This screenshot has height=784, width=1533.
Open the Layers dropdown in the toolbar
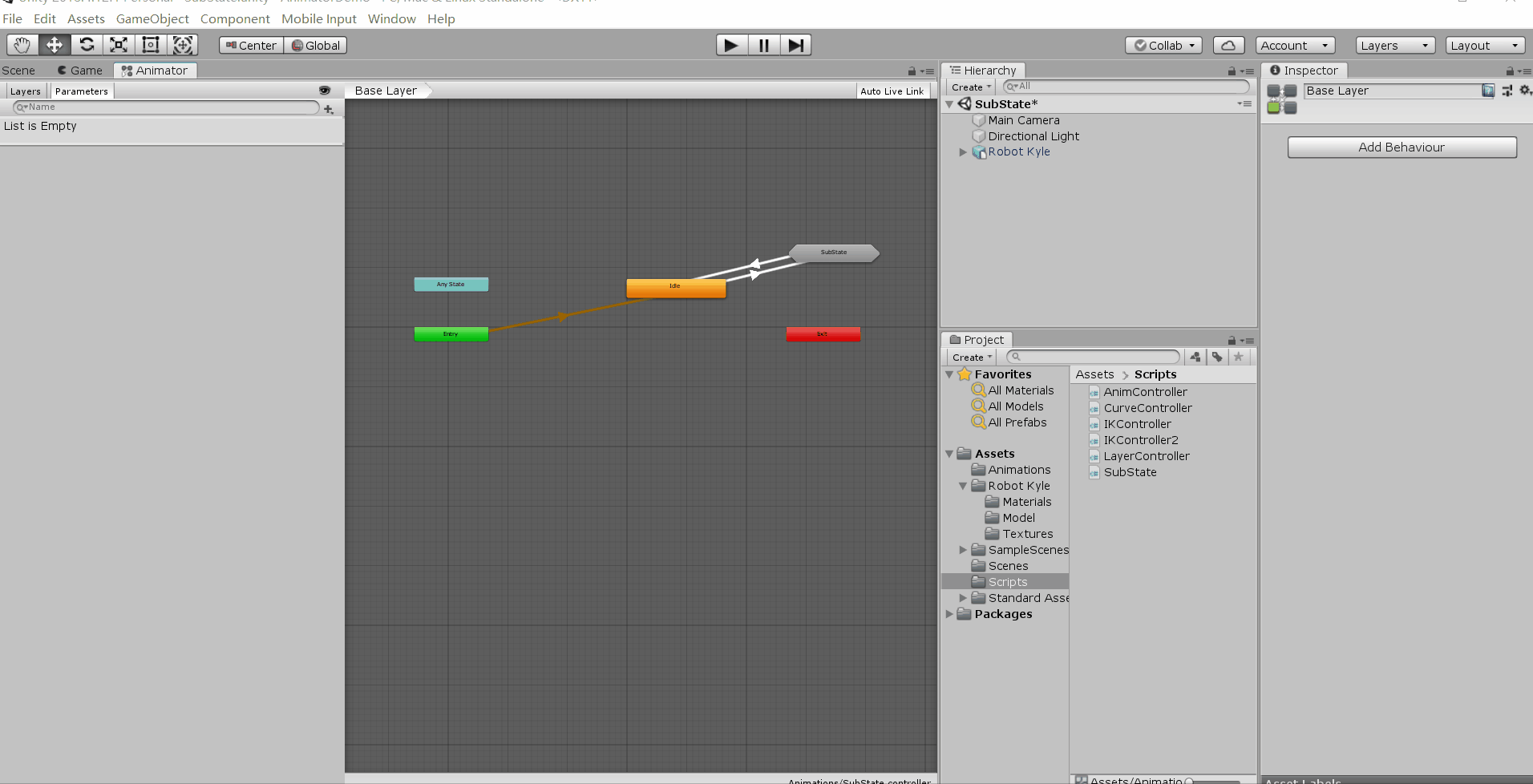click(1395, 46)
